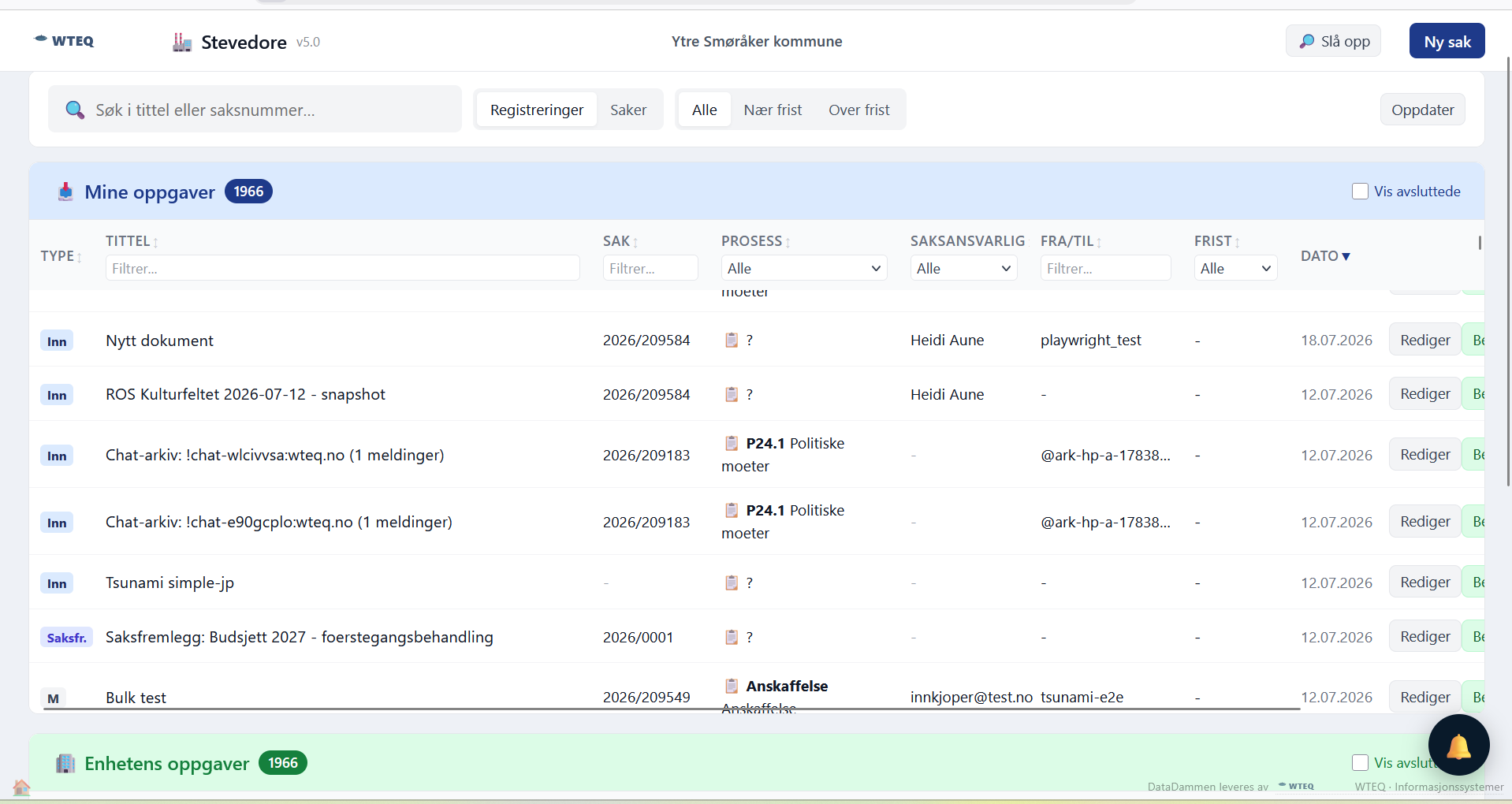Switch to the Saker tab

point(628,110)
